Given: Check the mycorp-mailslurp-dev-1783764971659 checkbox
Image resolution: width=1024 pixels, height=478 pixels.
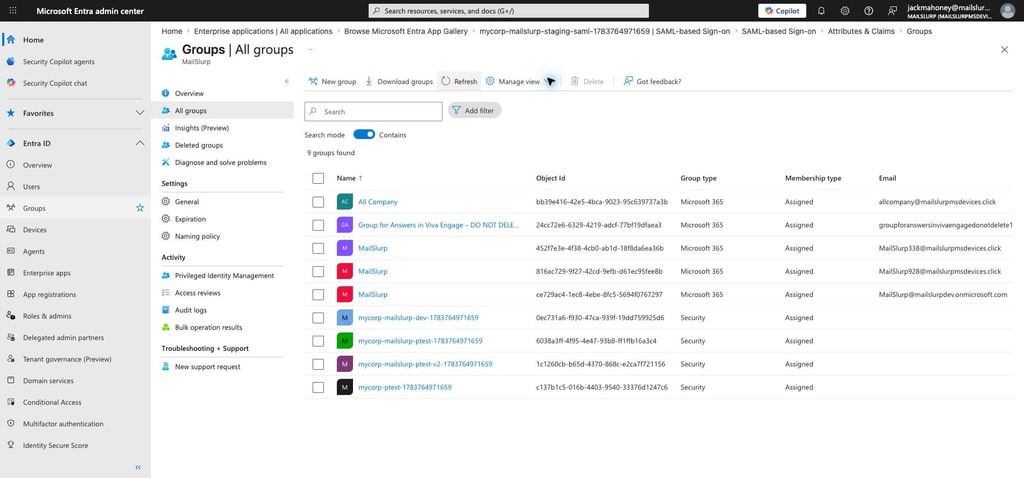Looking at the screenshot, I should click(318, 318).
